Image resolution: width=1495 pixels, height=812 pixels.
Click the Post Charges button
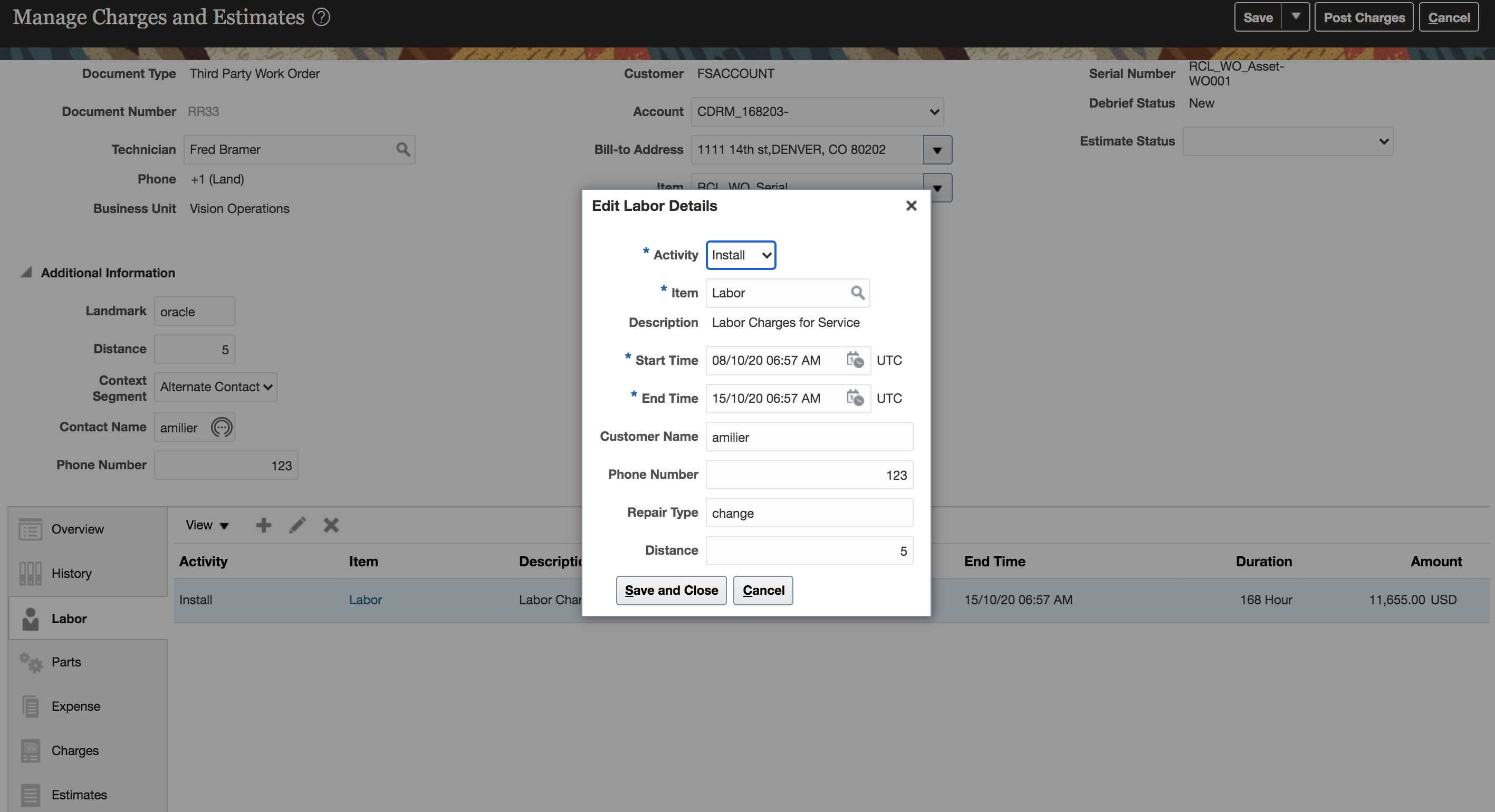coord(1363,17)
